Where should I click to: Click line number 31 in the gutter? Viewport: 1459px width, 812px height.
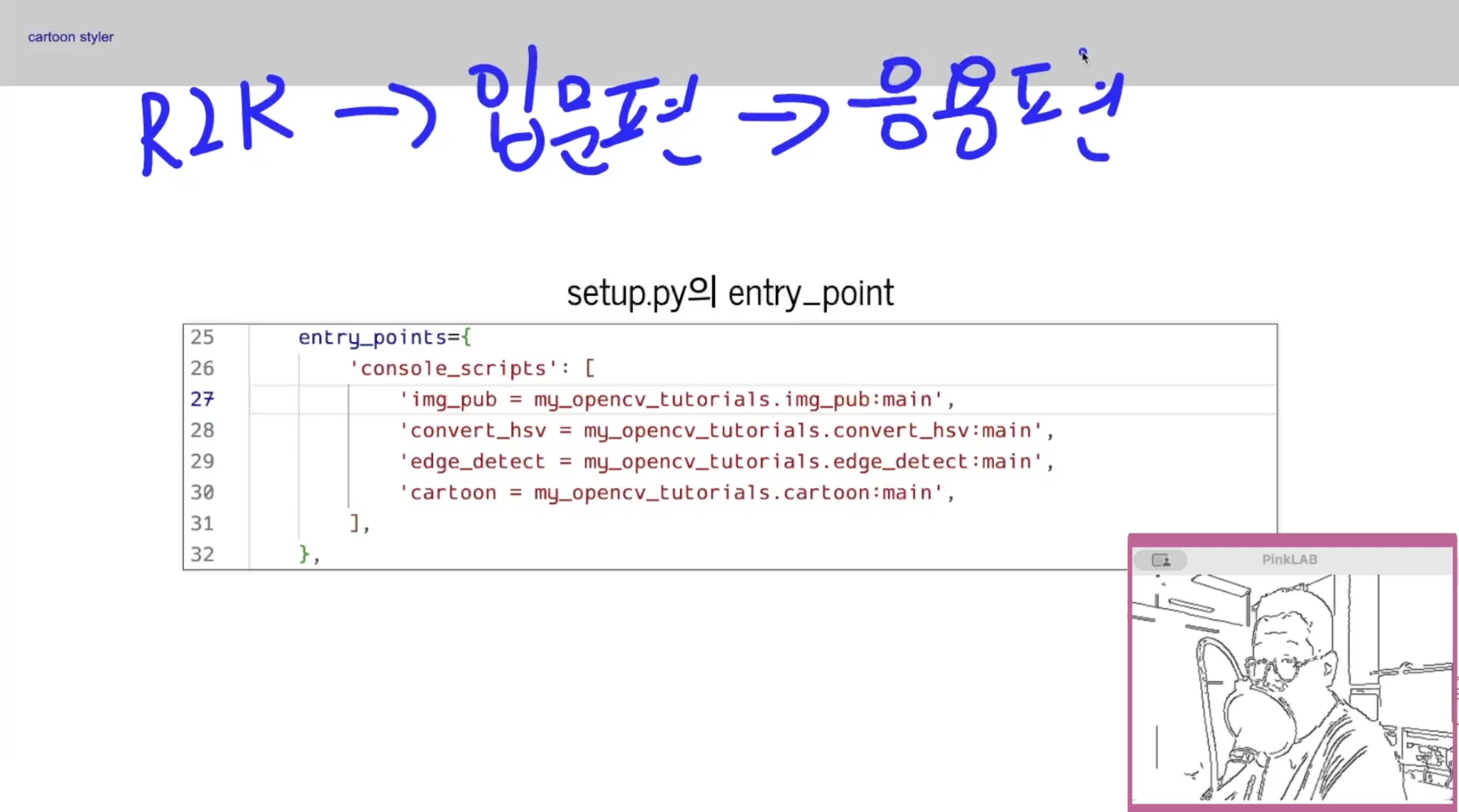pyautogui.click(x=202, y=524)
